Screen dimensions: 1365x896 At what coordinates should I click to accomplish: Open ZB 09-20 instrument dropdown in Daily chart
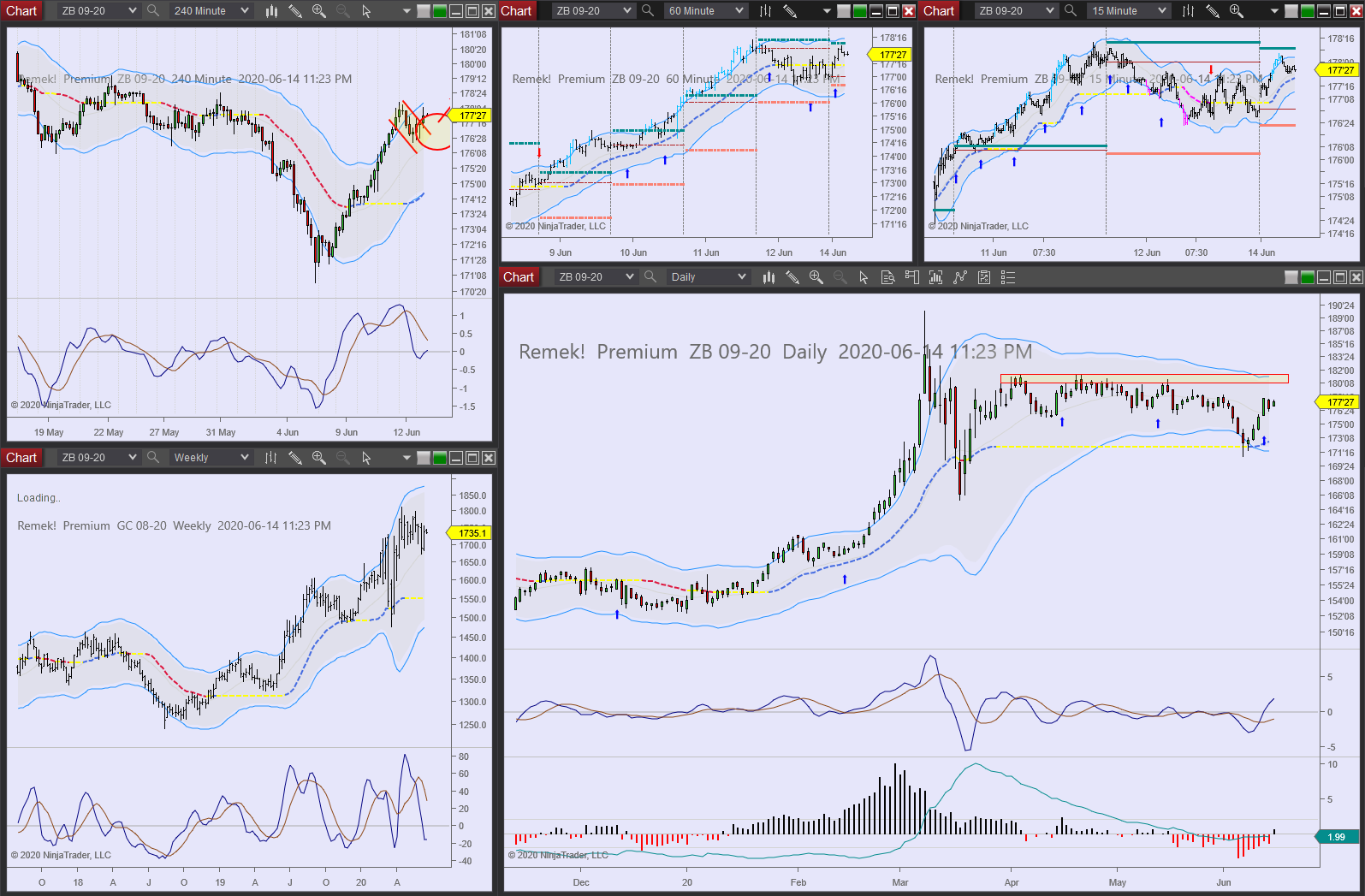point(596,277)
